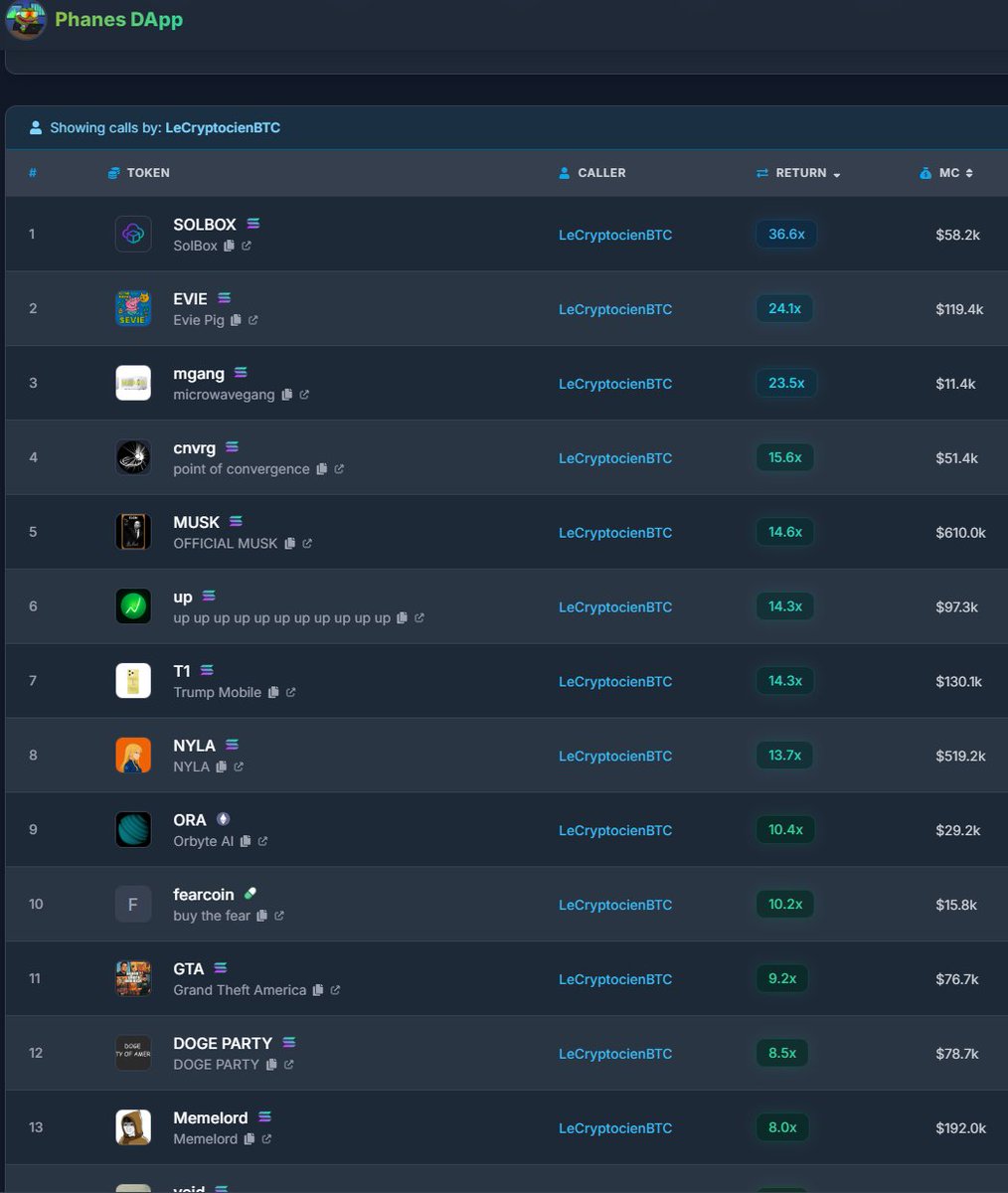Click the Ethereum icon beside the ORA token
Image resolution: width=1008 pixels, height=1193 pixels.
(223, 818)
